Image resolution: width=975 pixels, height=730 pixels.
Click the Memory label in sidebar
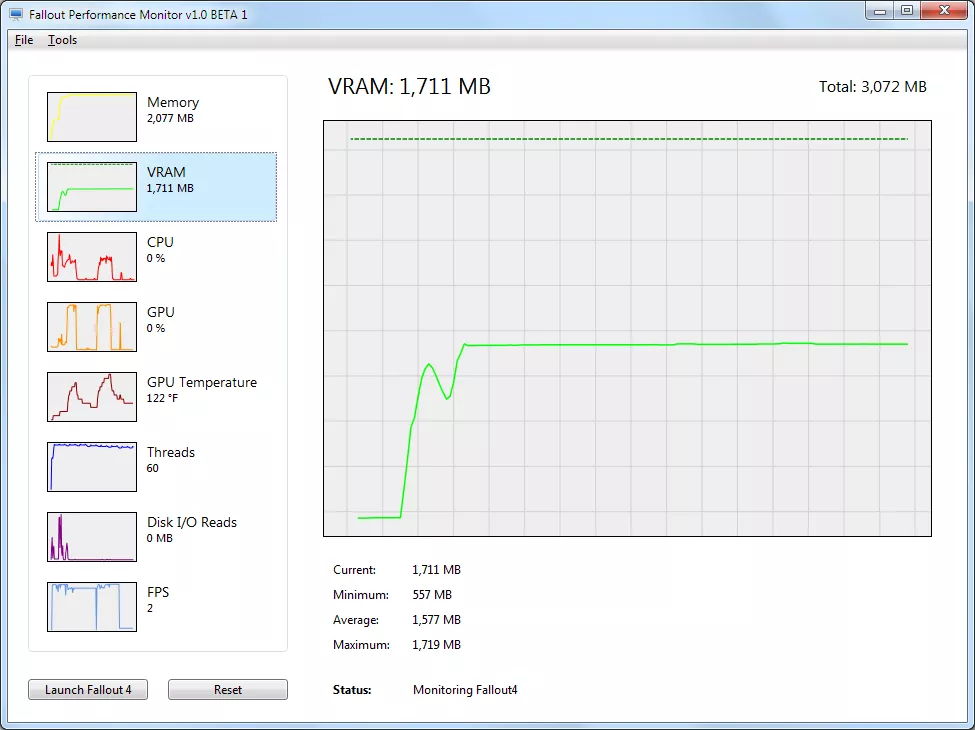point(173,102)
